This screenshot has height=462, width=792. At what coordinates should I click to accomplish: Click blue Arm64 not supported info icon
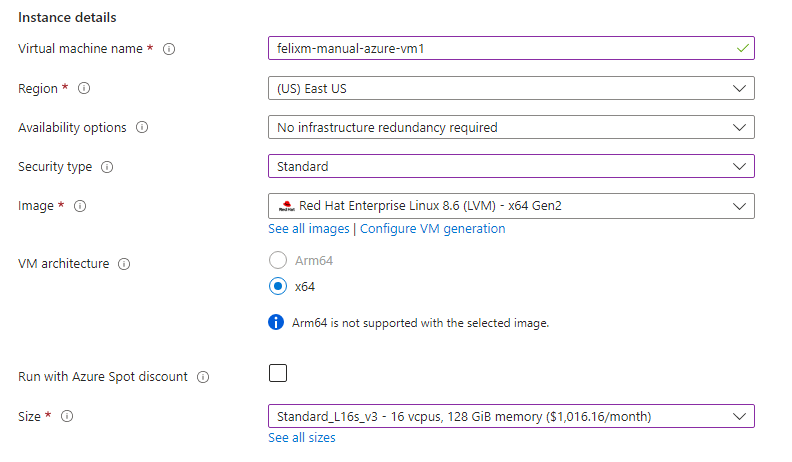pyautogui.click(x=276, y=322)
